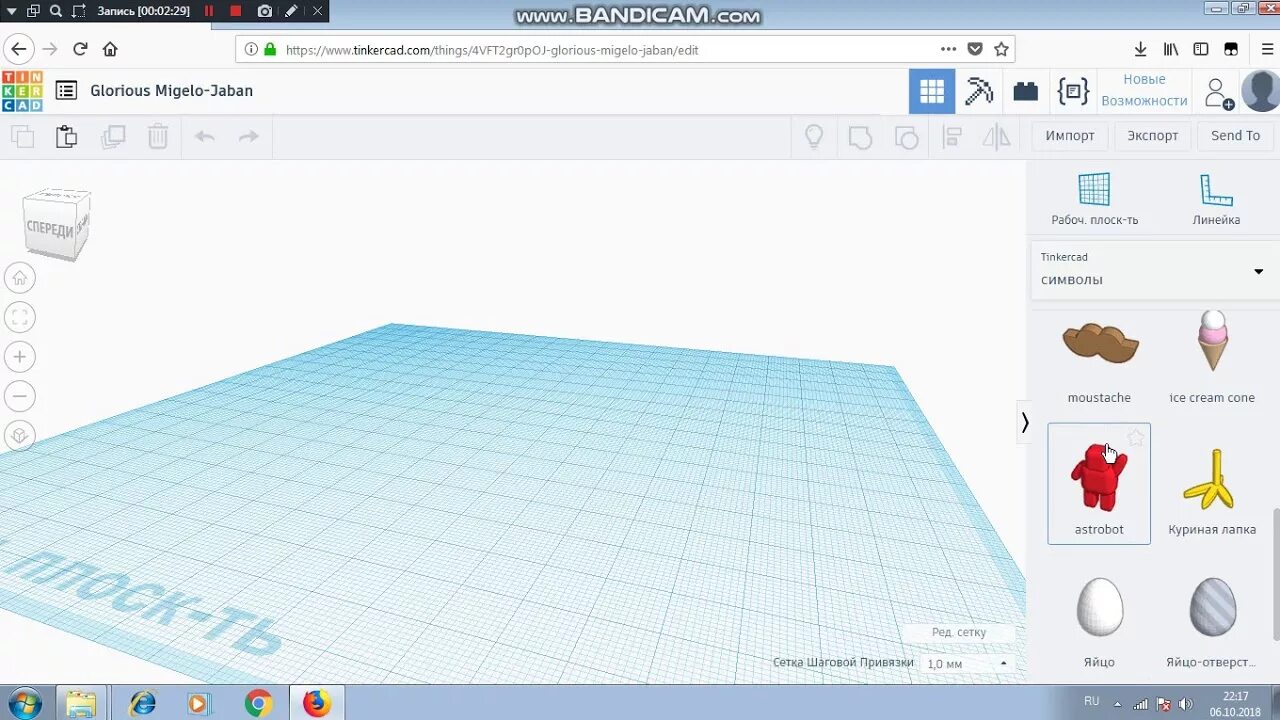
Task: Click the zoom in plus button
Action: 20,357
